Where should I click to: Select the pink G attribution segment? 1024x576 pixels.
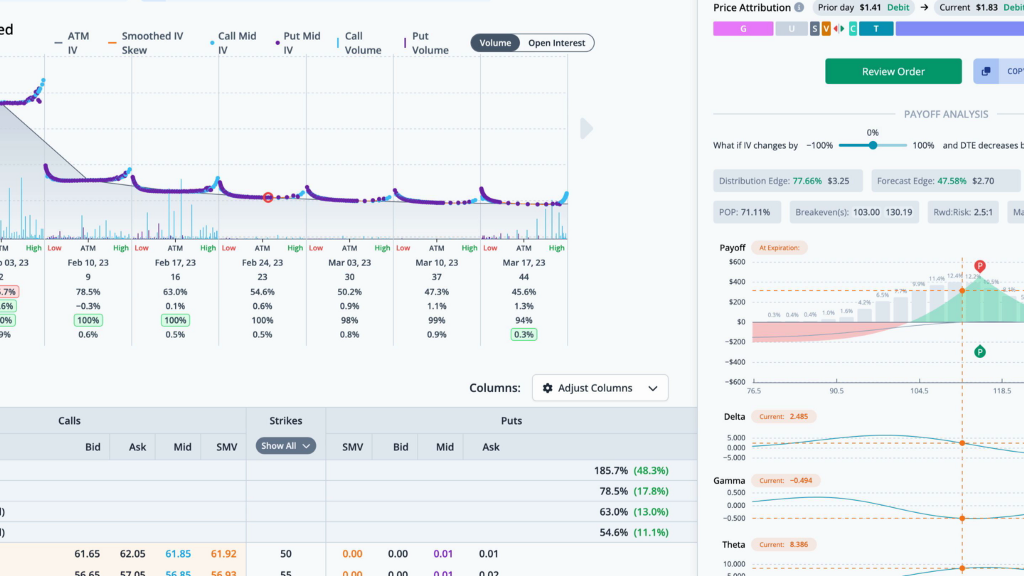point(743,29)
